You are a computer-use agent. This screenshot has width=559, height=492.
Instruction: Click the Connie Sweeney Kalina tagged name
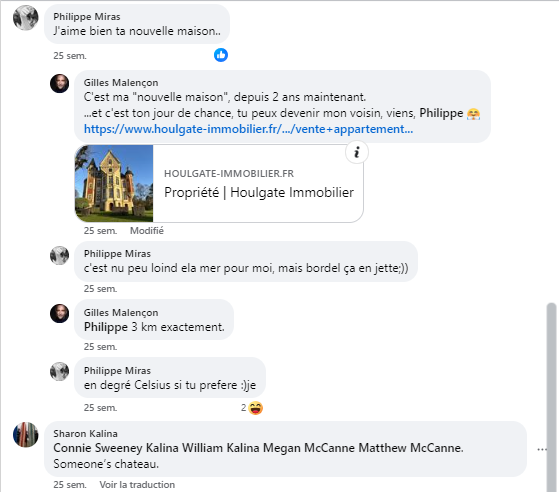coord(116,448)
